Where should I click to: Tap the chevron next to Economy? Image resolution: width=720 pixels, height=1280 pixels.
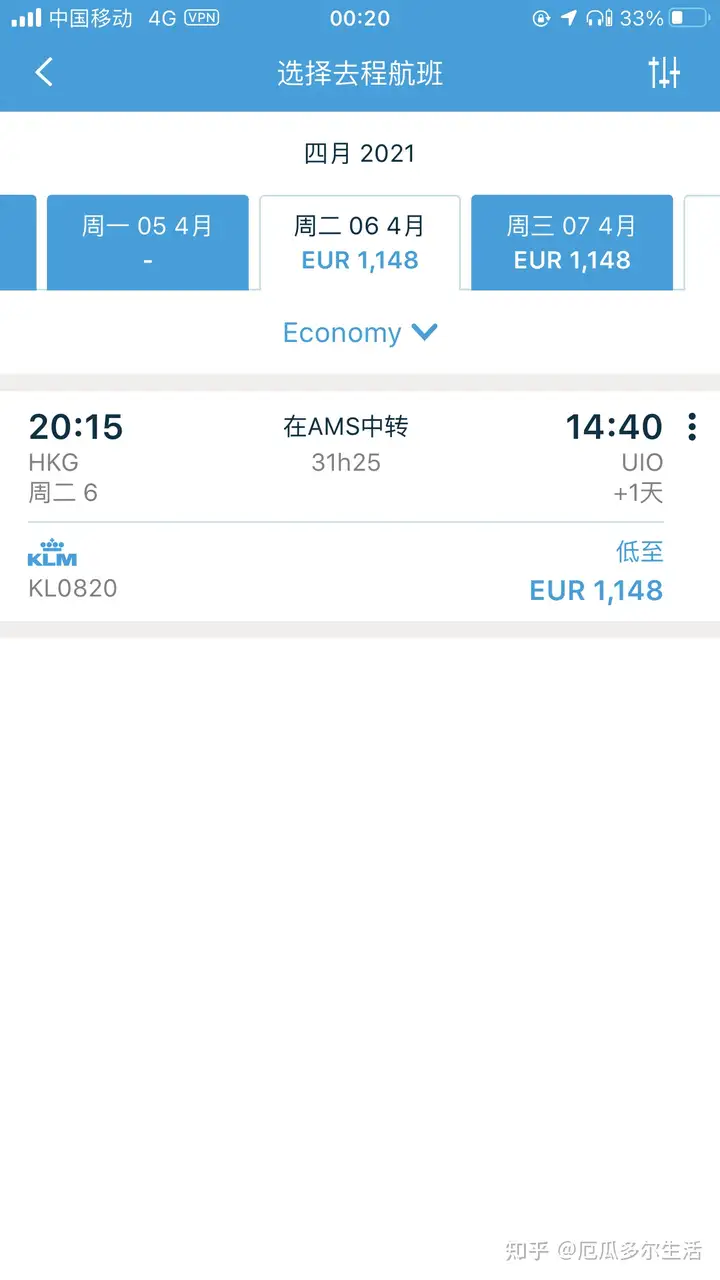point(425,332)
